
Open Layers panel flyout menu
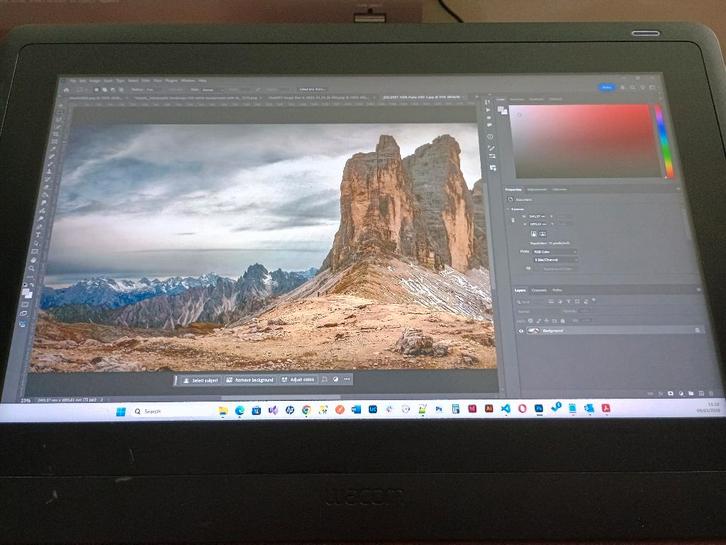[x=699, y=290]
